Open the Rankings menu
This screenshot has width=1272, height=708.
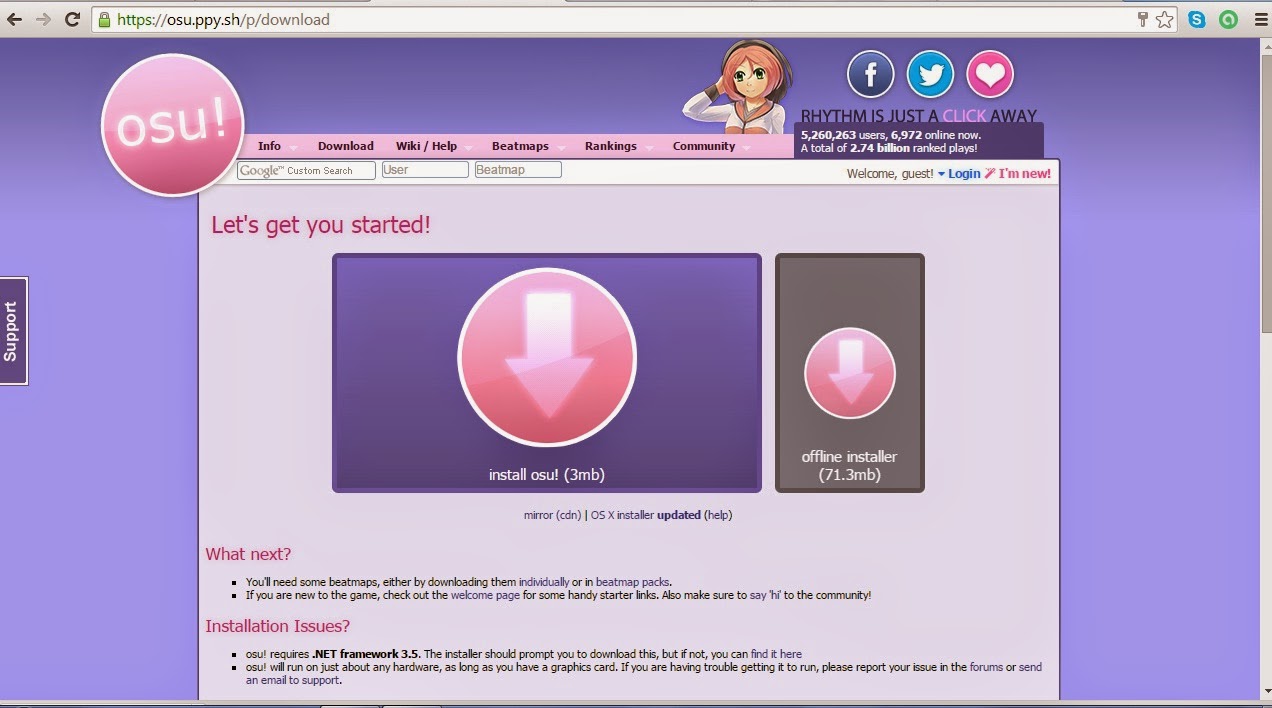[x=610, y=146]
